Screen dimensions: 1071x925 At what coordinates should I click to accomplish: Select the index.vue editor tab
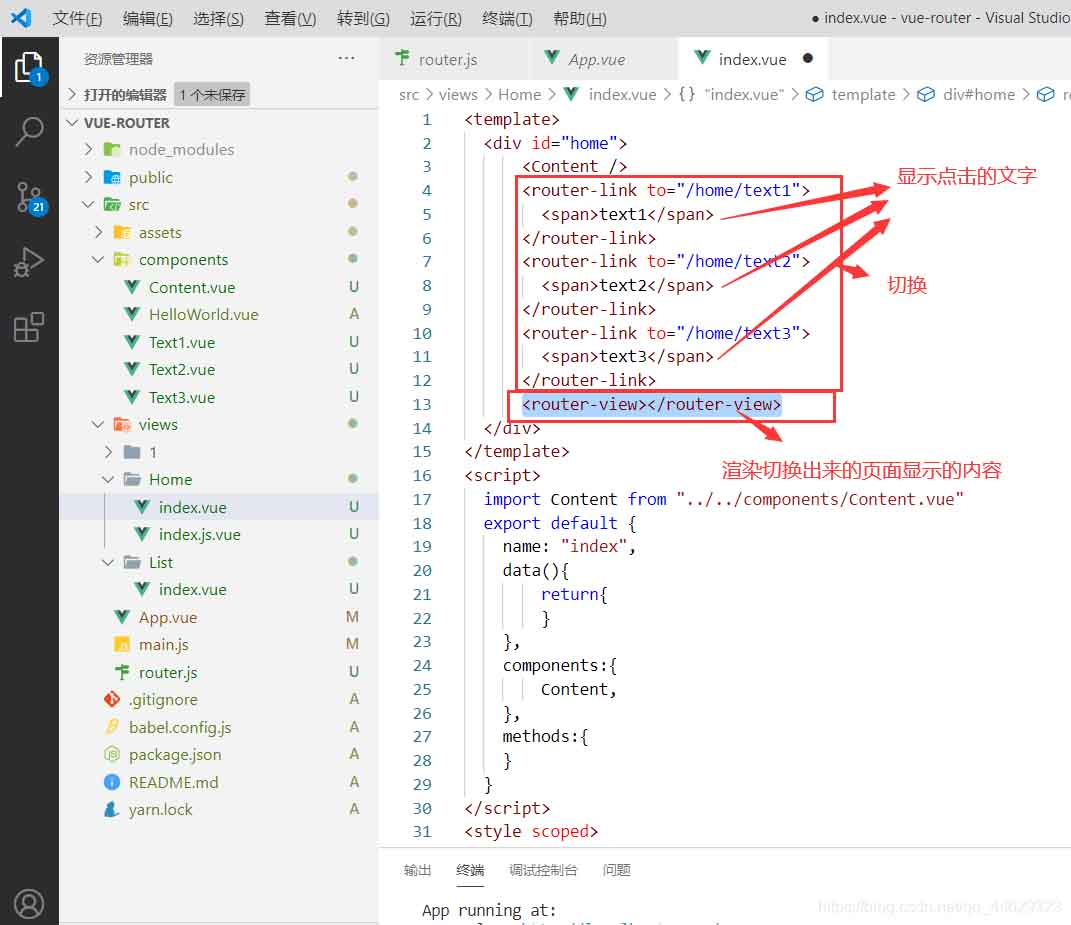[x=753, y=59]
